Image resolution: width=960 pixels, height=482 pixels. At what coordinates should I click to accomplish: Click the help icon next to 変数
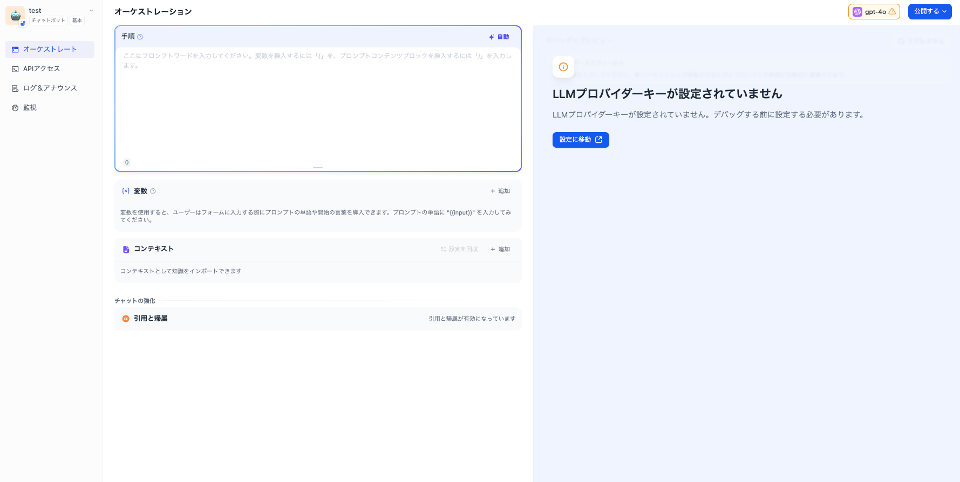point(153,191)
